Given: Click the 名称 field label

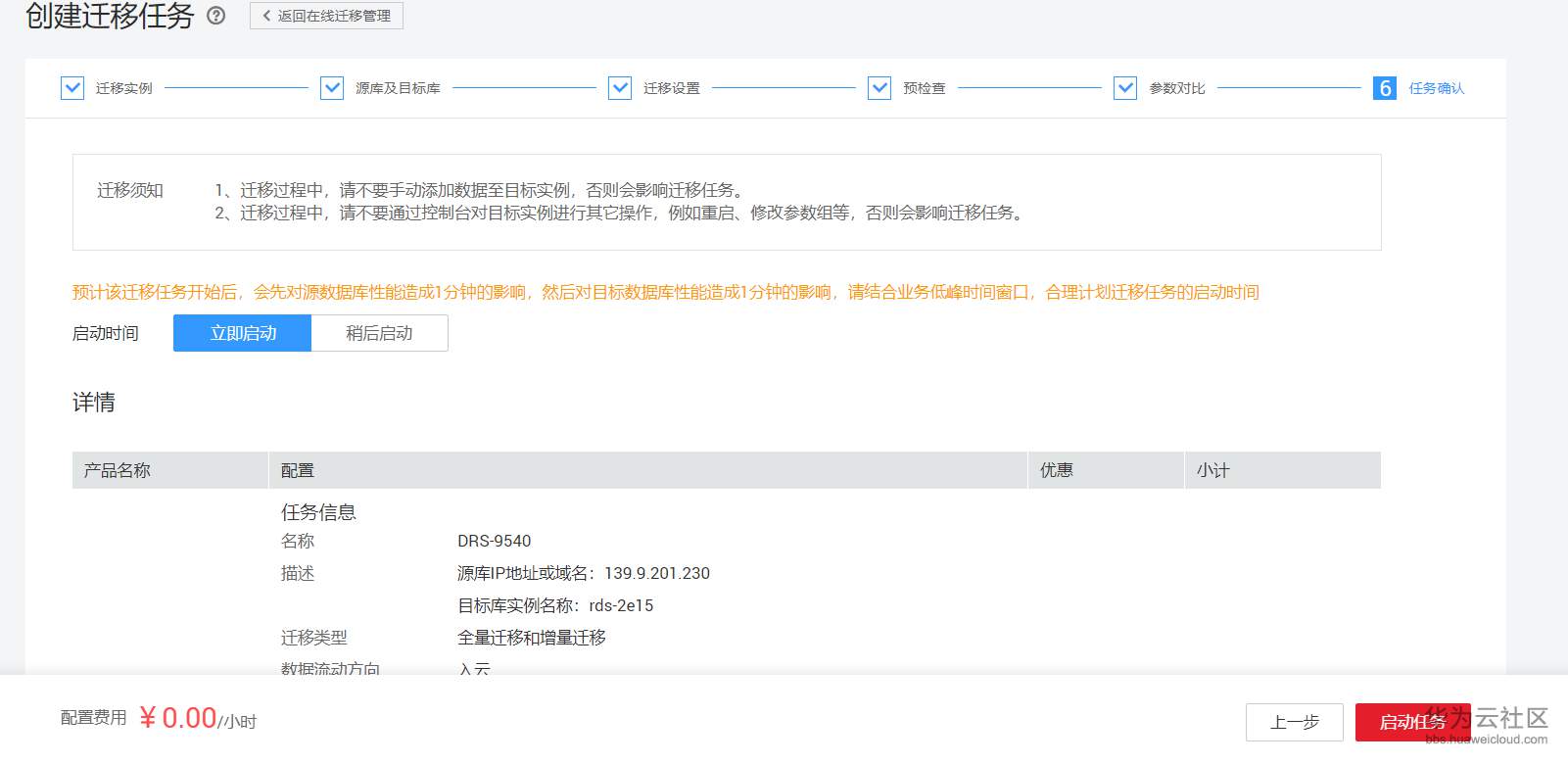Looking at the screenshot, I should tap(298, 542).
